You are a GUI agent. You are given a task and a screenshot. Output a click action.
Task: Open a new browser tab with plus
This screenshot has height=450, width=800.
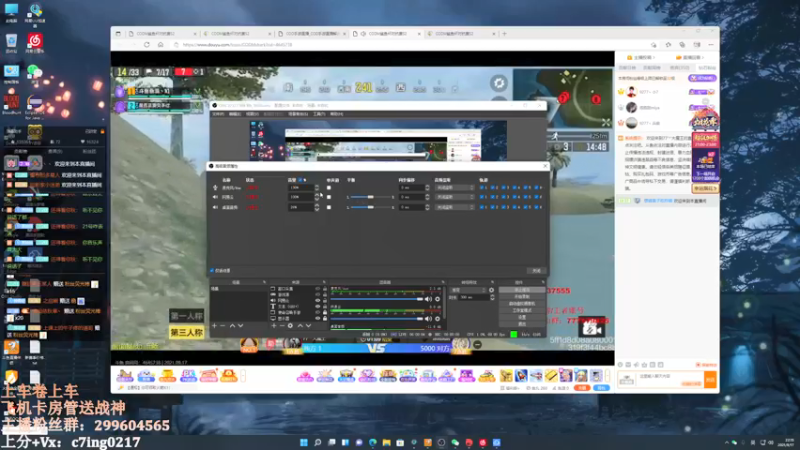tap(505, 34)
